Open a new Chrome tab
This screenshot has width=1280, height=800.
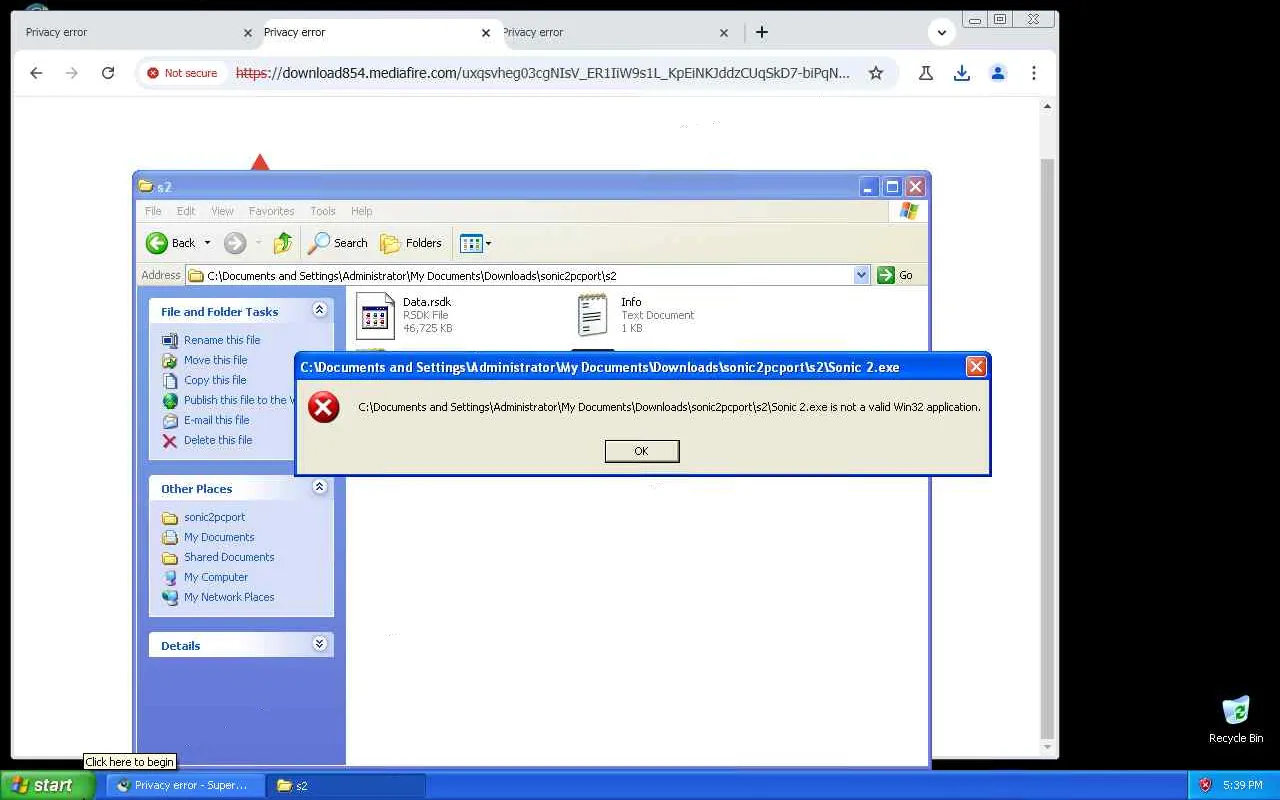click(x=762, y=32)
